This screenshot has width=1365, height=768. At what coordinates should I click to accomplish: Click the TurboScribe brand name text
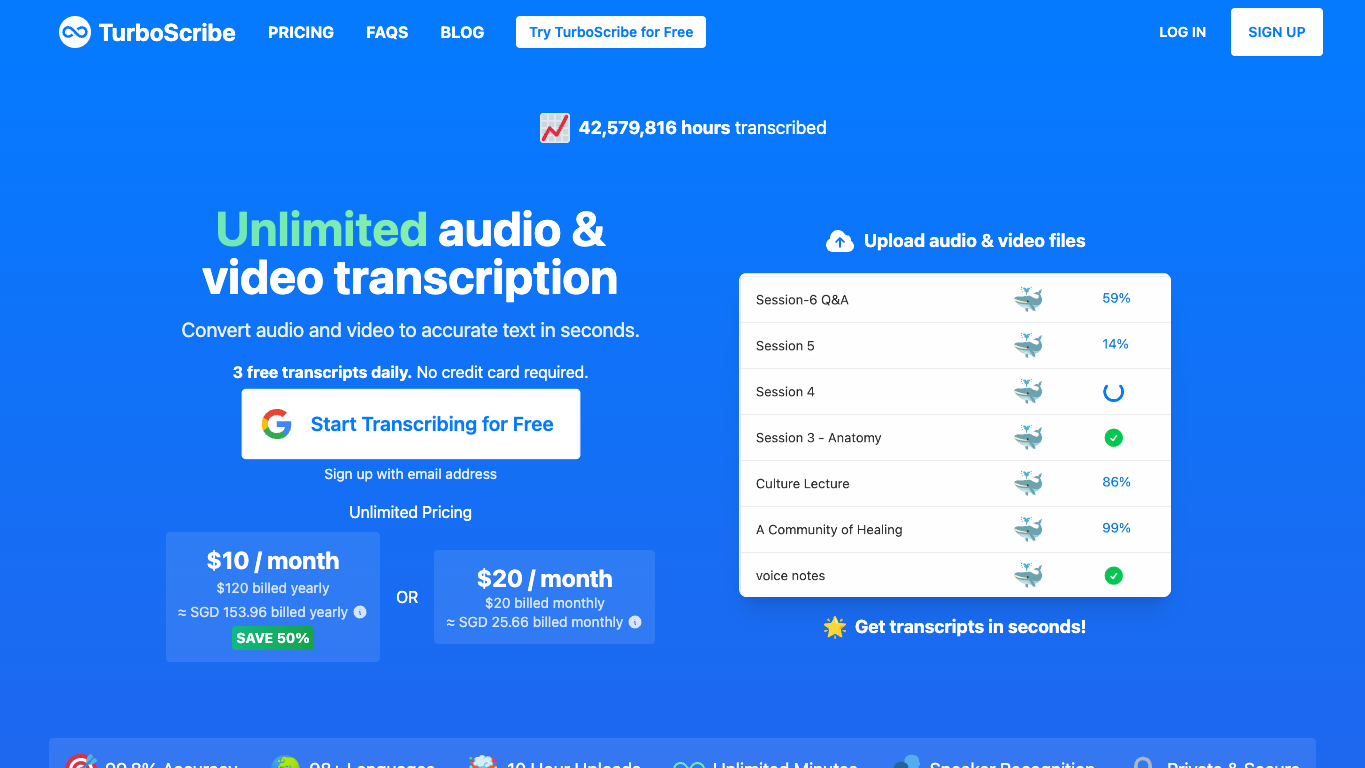coord(167,33)
